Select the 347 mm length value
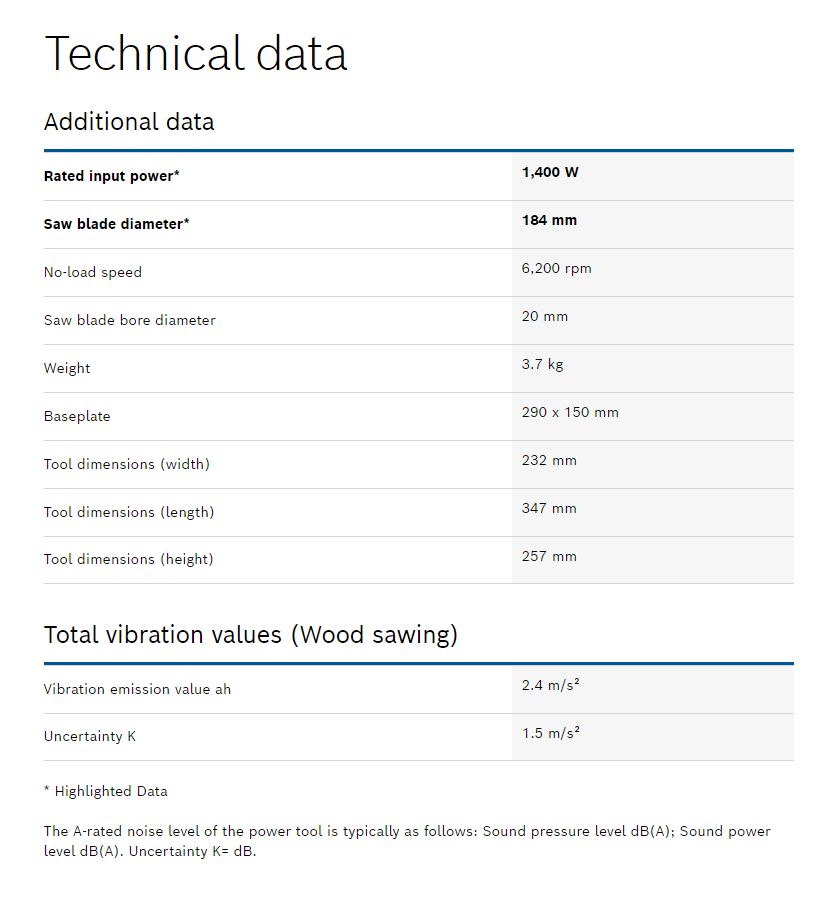This screenshot has height=898, width=837. tap(549, 508)
